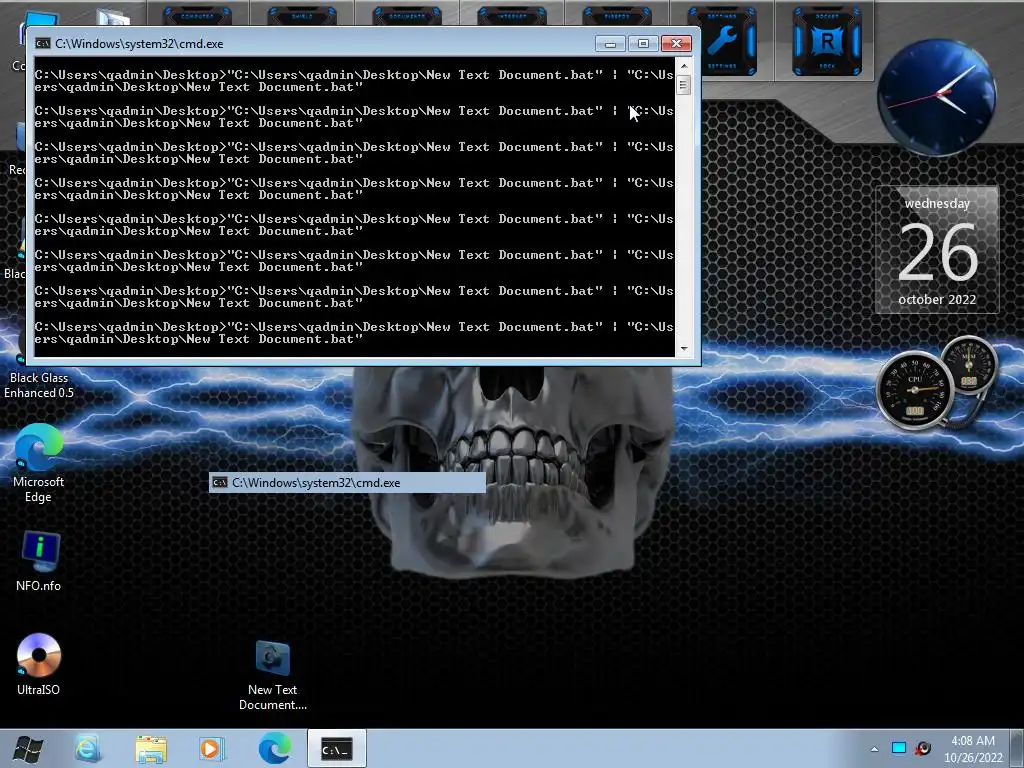This screenshot has width=1024, height=768.
Task: Close the cmd.exe window
Action: pos(677,44)
